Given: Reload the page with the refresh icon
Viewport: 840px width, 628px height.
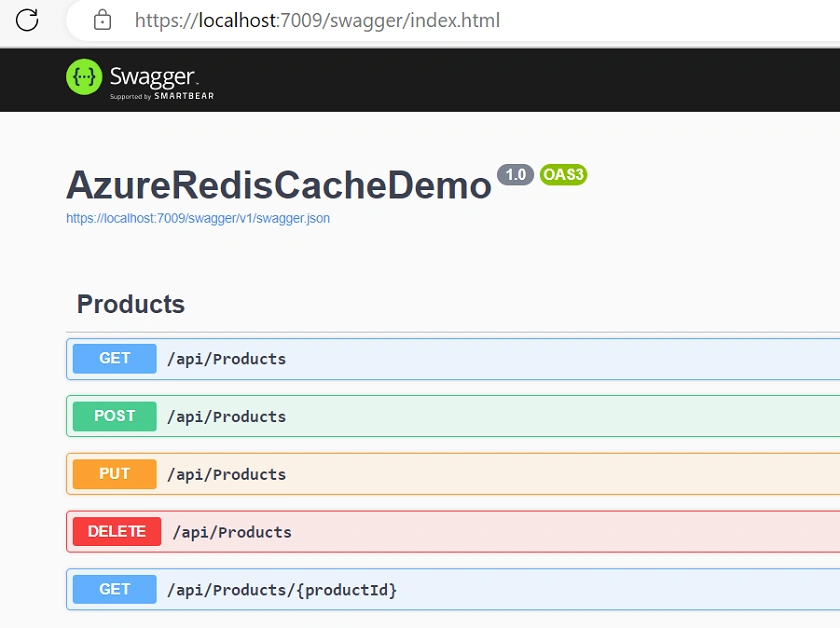Looking at the screenshot, I should (x=27, y=20).
